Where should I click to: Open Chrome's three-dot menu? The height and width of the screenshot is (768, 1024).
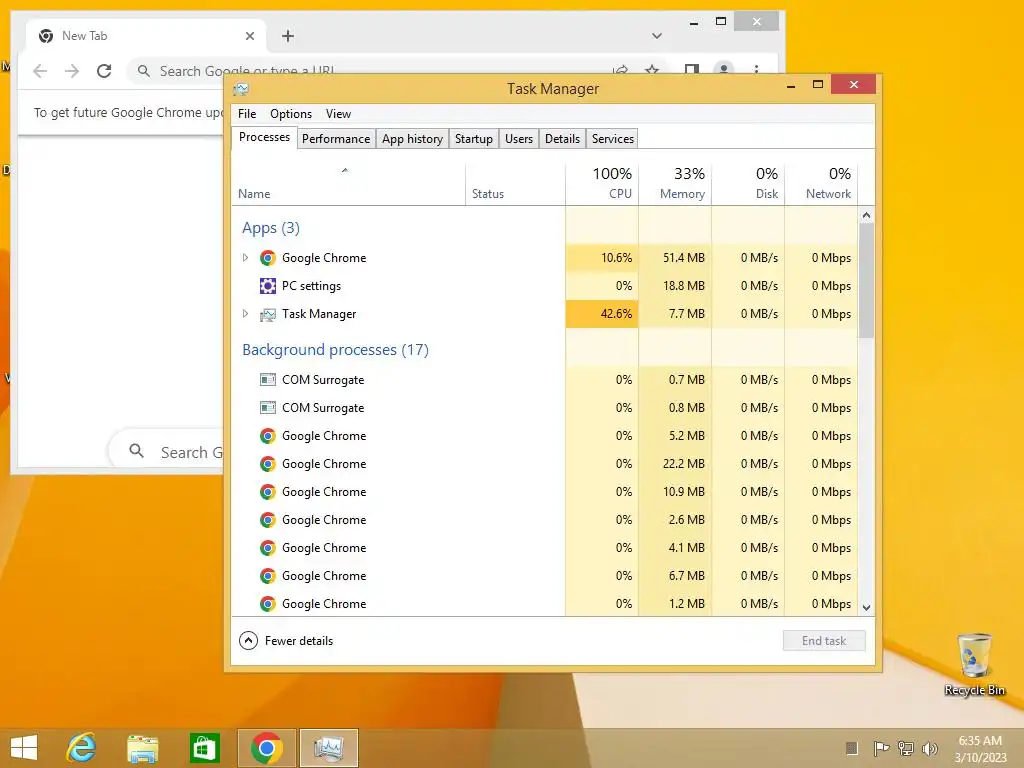756,69
